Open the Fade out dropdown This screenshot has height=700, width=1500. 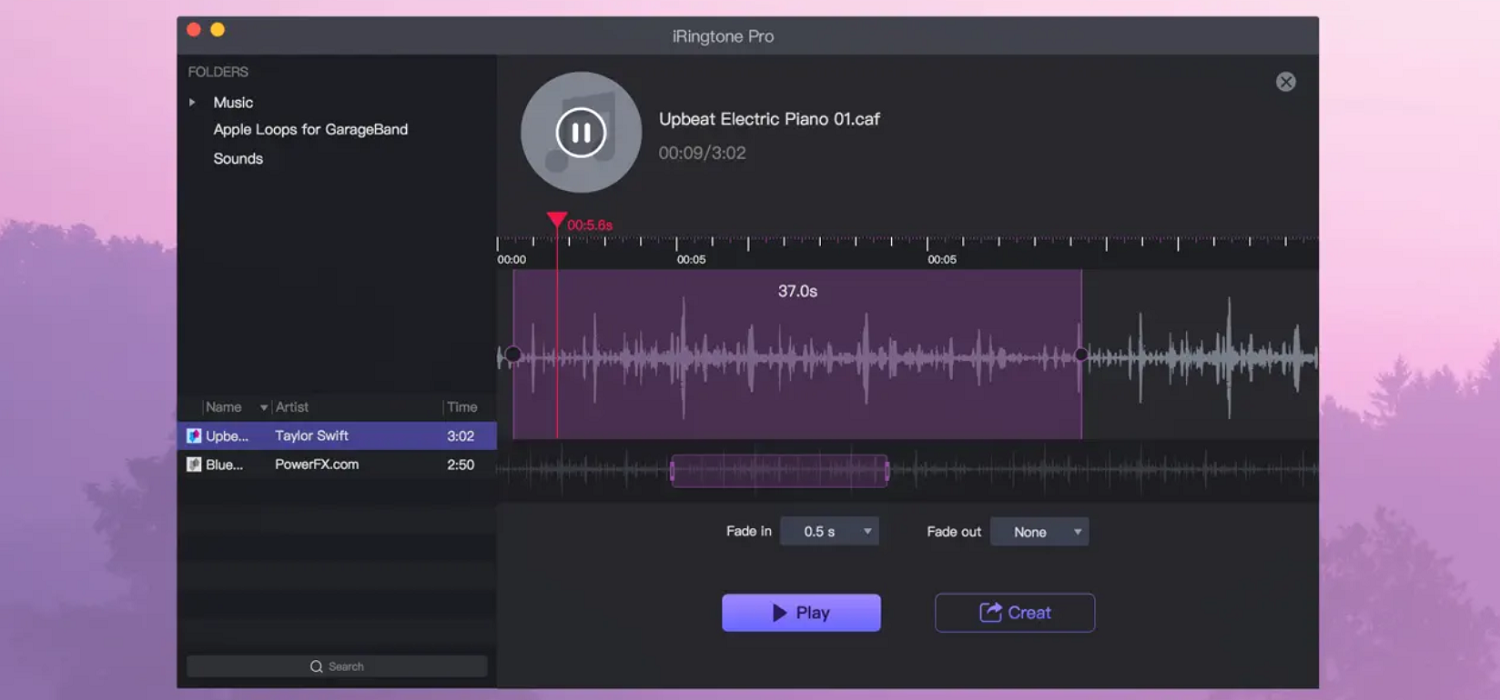(1039, 532)
